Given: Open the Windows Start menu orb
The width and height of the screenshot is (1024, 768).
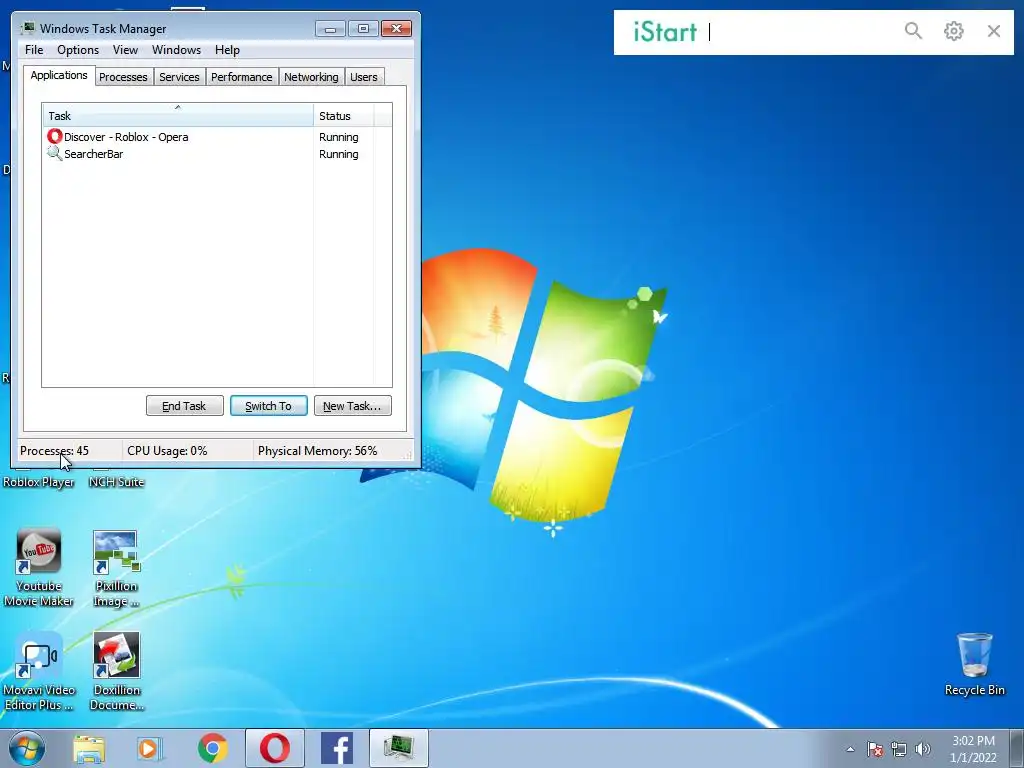Looking at the screenshot, I should click(x=27, y=748).
